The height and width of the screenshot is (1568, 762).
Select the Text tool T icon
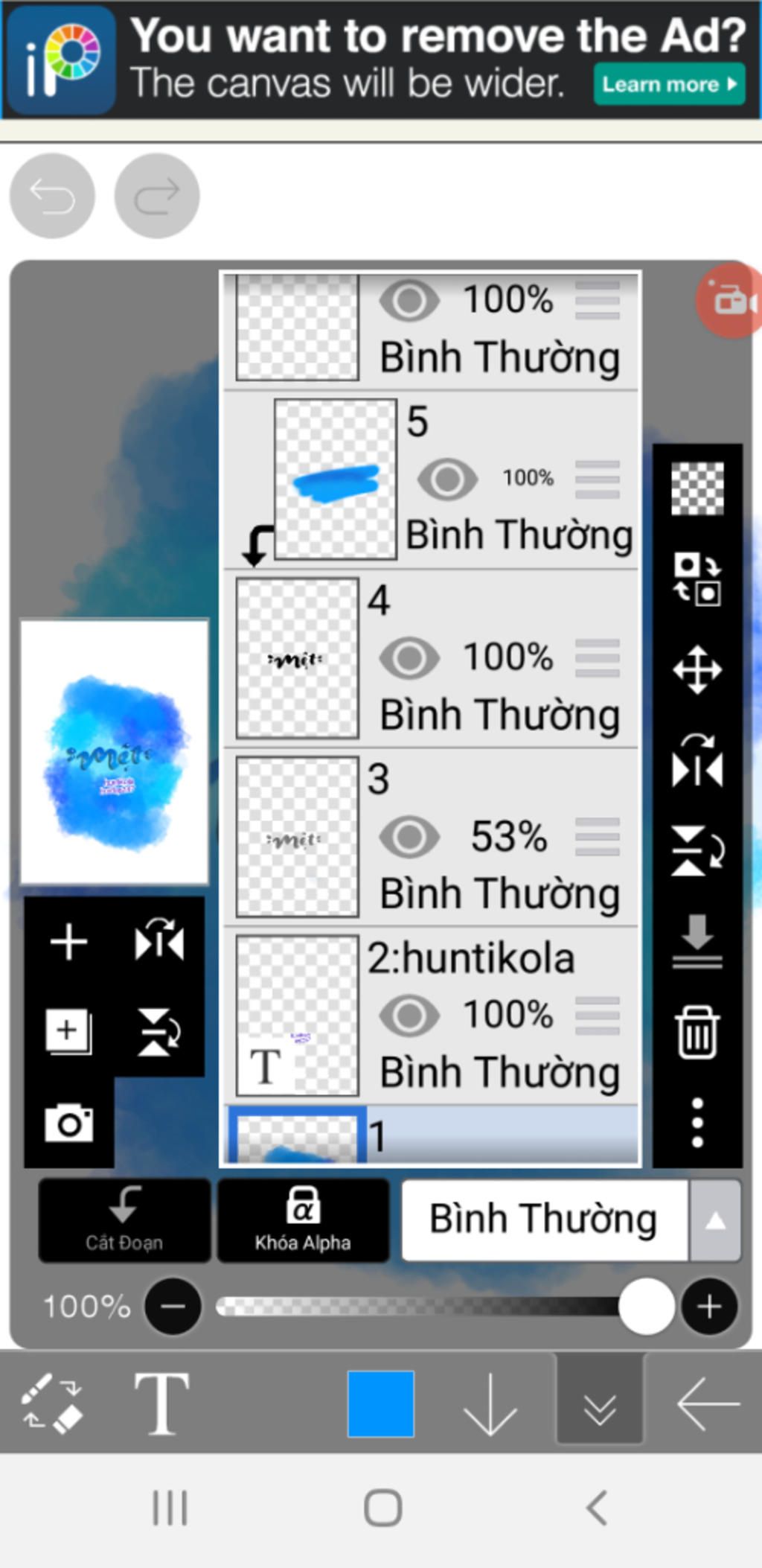click(162, 1404)
